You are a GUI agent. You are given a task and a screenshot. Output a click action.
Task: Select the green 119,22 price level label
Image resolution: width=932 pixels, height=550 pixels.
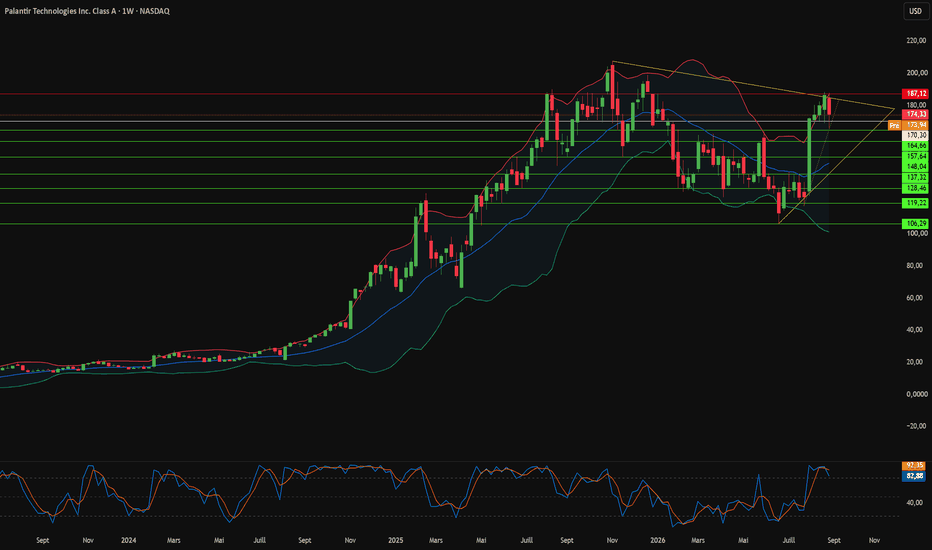tap(915, 203)
